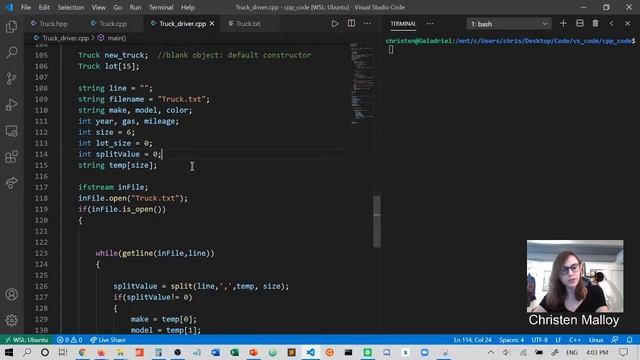Open the Run menu

point(135,7)
